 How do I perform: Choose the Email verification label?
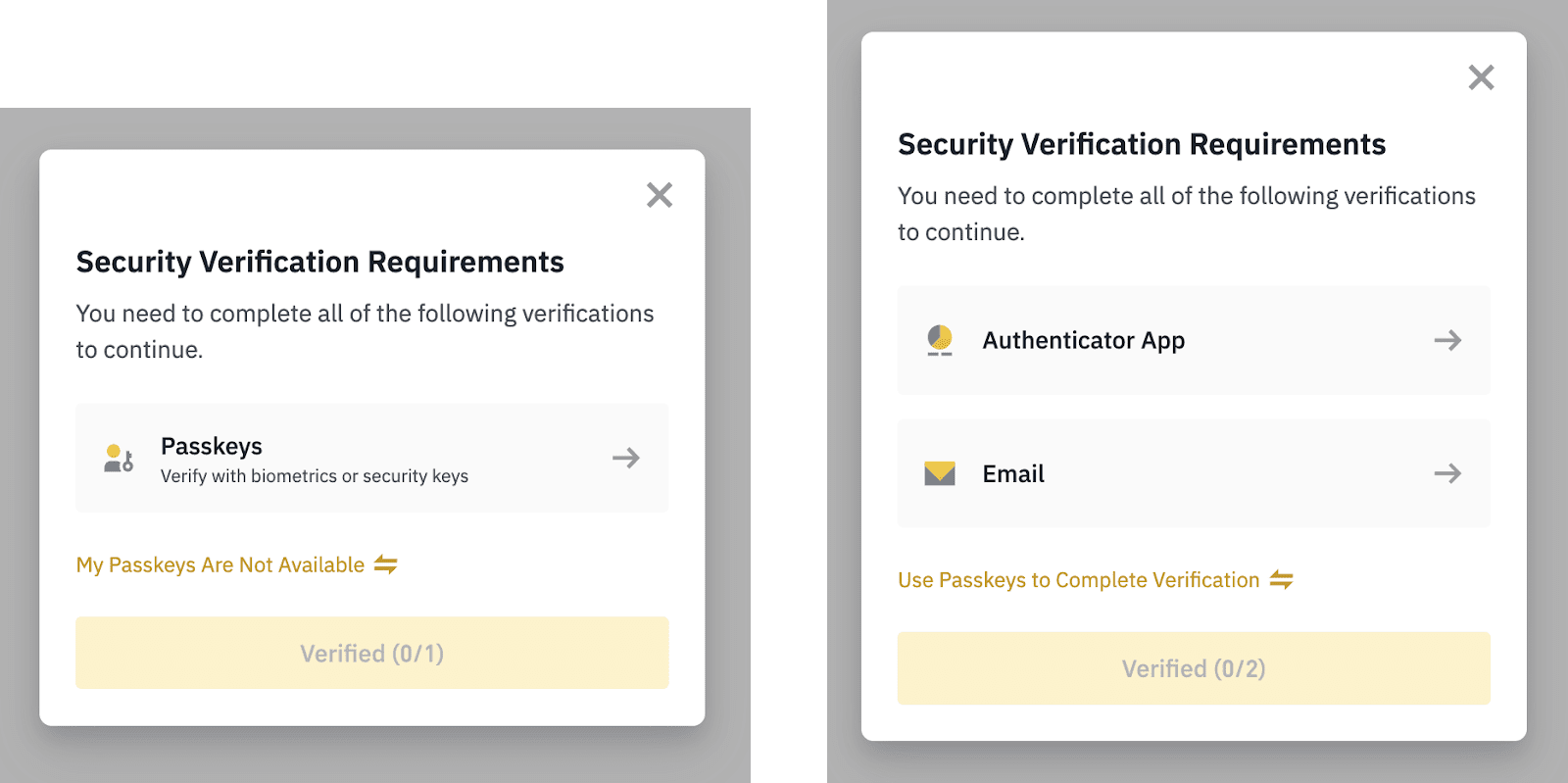(1013, 473)
